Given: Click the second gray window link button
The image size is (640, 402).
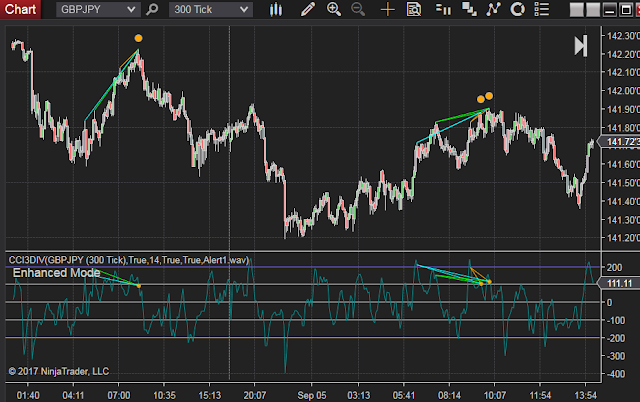Looking at the screenshot, I should click(593, 10).
